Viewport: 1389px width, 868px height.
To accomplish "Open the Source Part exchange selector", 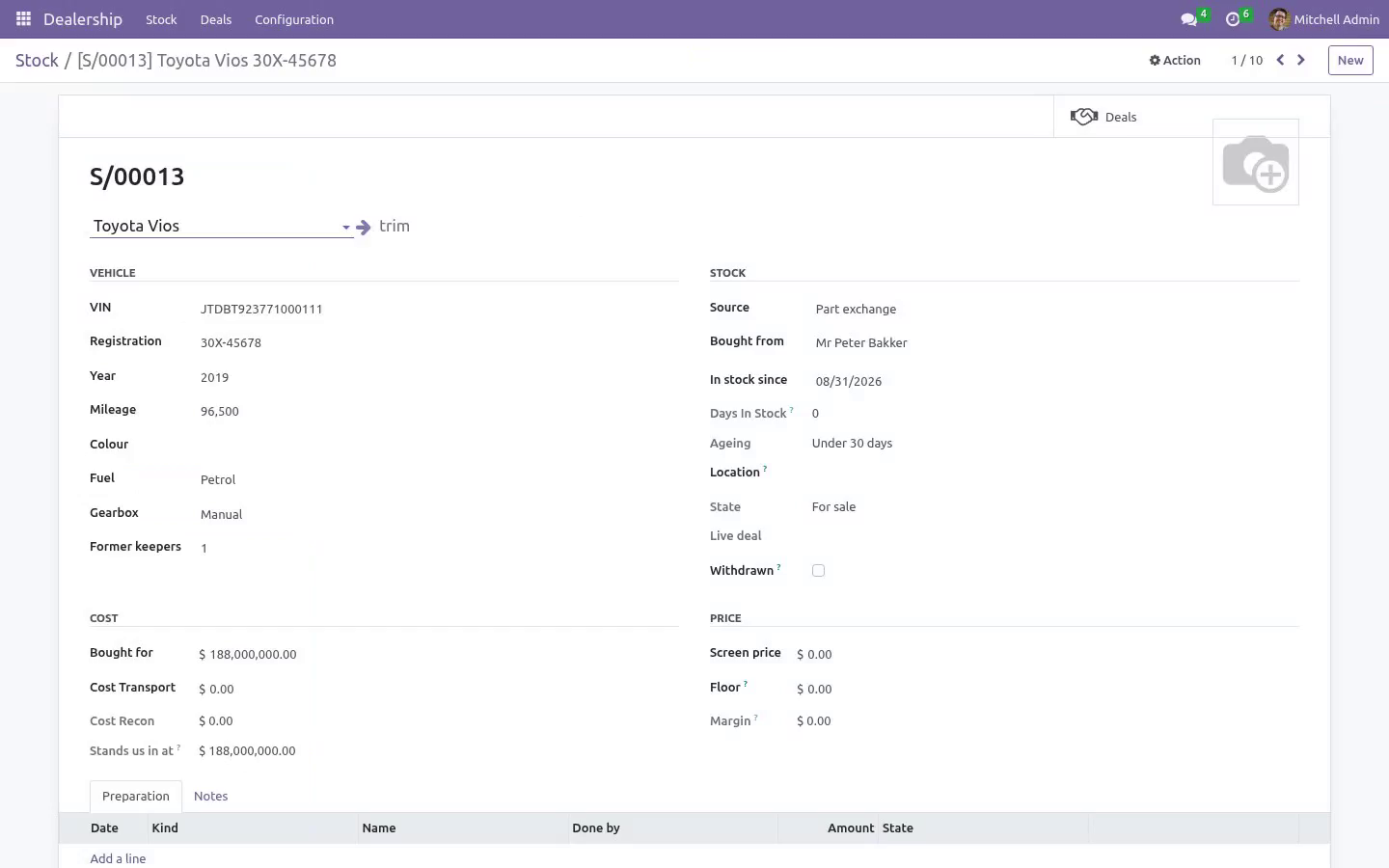I will [1054, 310].
